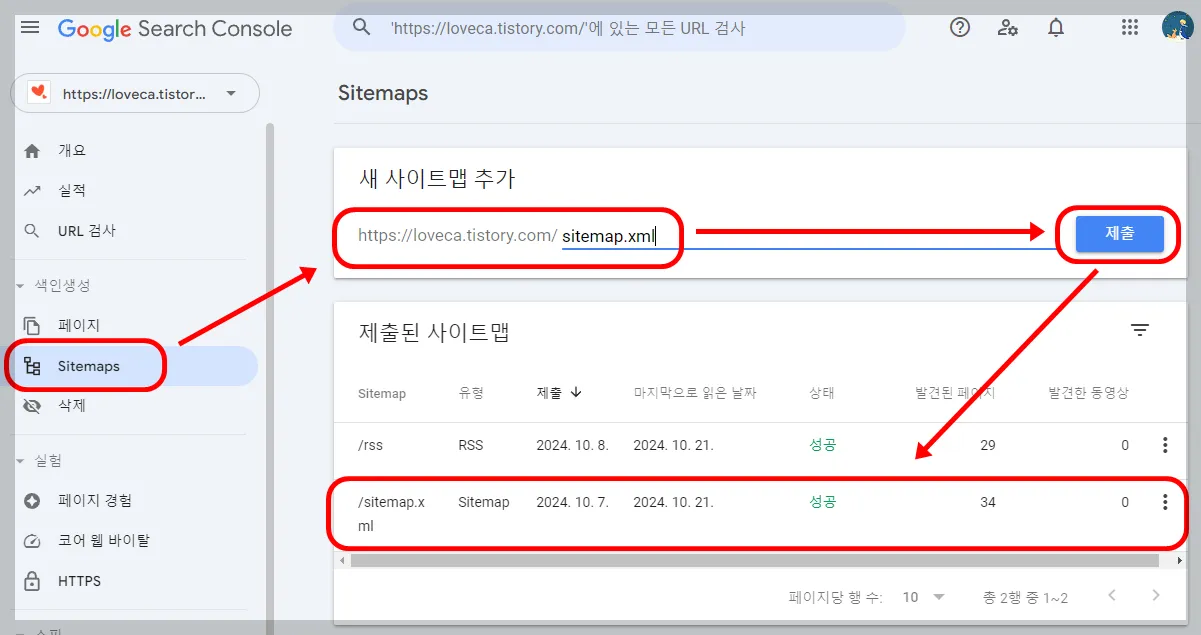This screenshot has height=635, width=1201.
Task: Click the 마지막으로 읽은 날짜 column header
Action: click(x=695, y=393)
